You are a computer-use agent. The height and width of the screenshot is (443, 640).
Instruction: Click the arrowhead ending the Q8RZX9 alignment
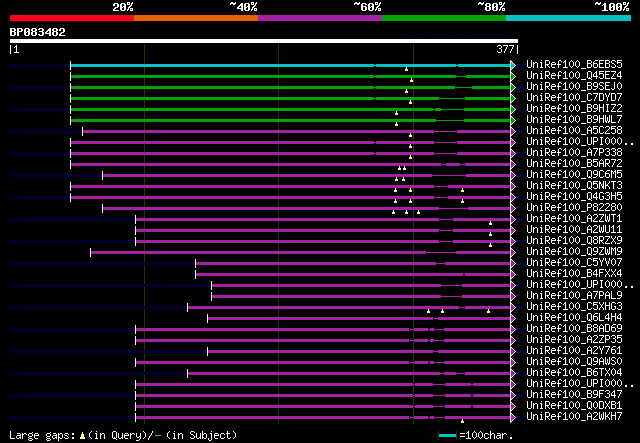(x=513, y=242)
